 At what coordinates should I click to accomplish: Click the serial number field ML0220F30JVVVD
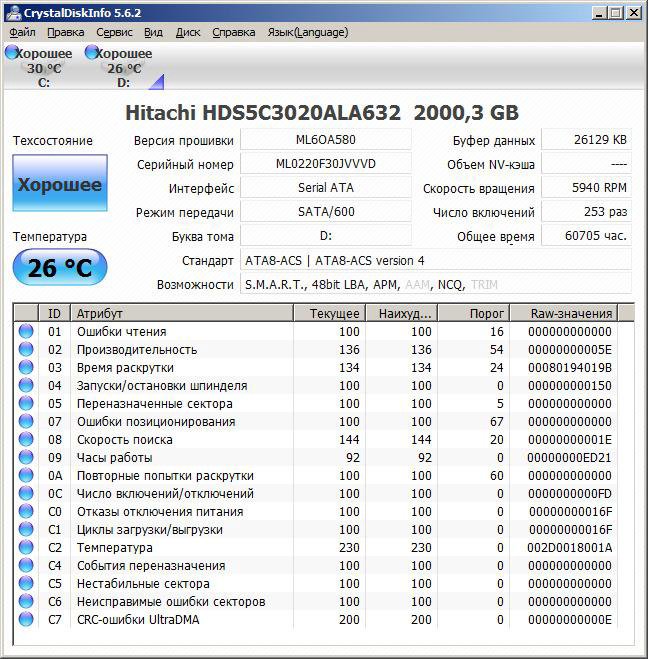(x=326, y=164)
